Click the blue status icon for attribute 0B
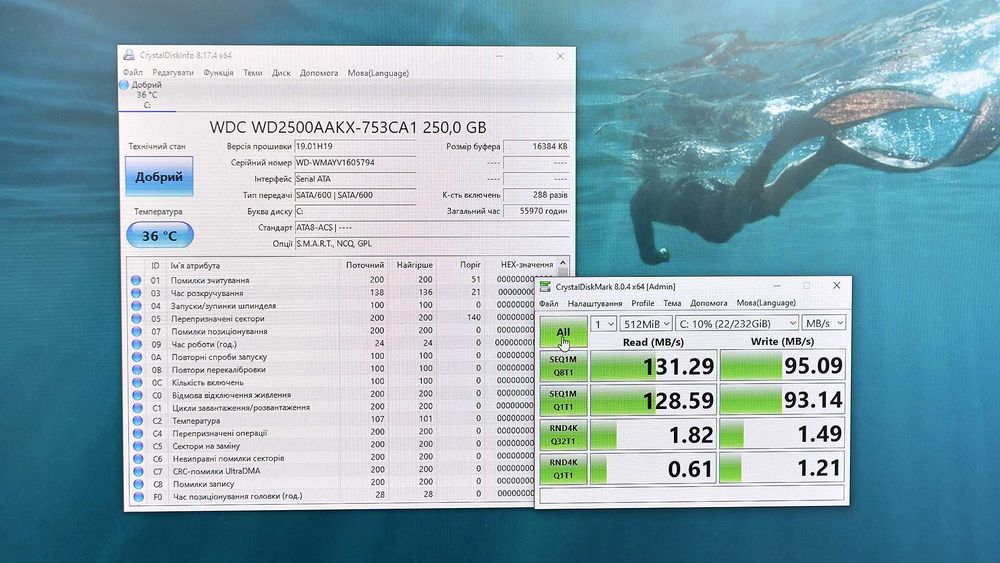 point(137,369)
